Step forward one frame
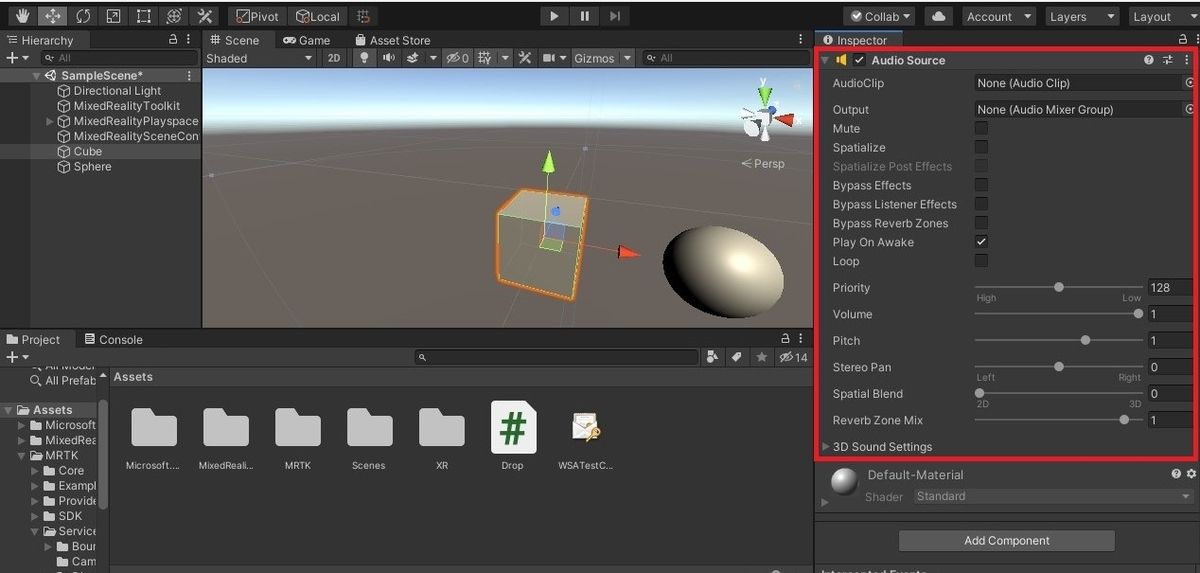Screen dimensions: 1200x573 tap(615, 16)
